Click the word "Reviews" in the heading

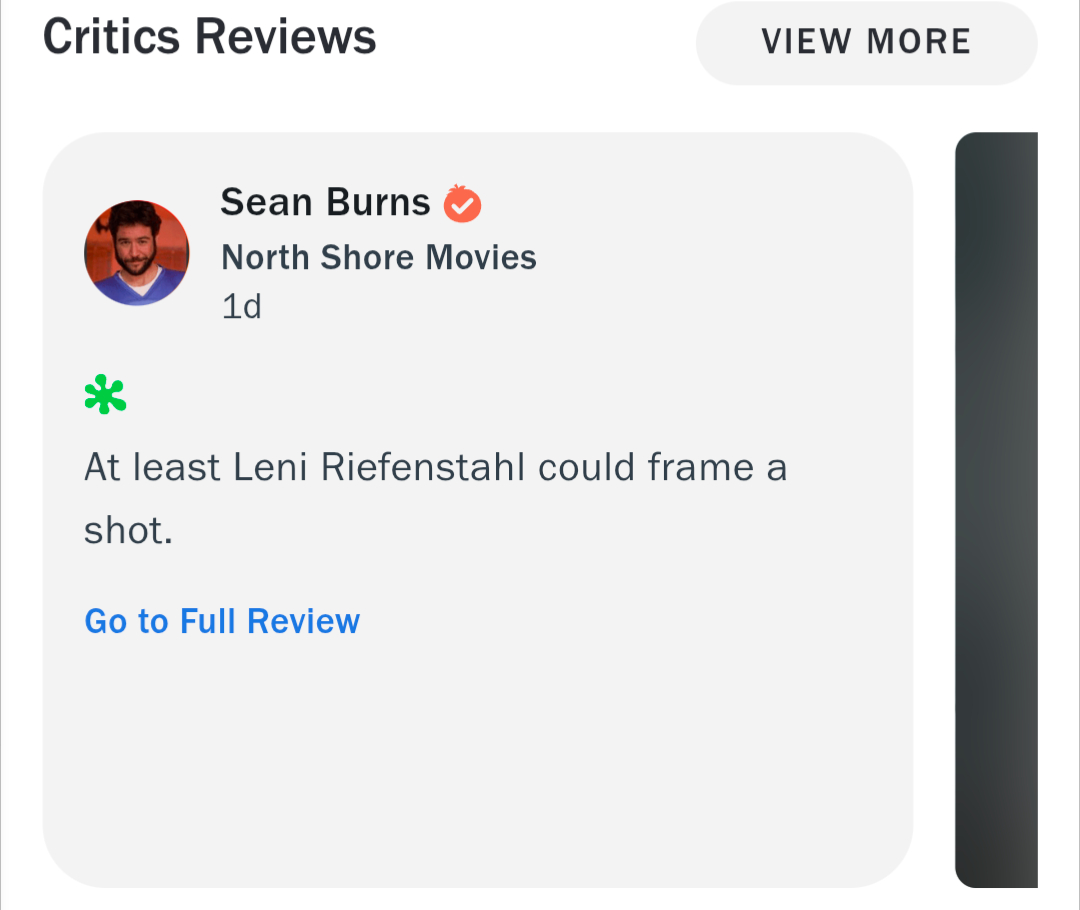285,37
